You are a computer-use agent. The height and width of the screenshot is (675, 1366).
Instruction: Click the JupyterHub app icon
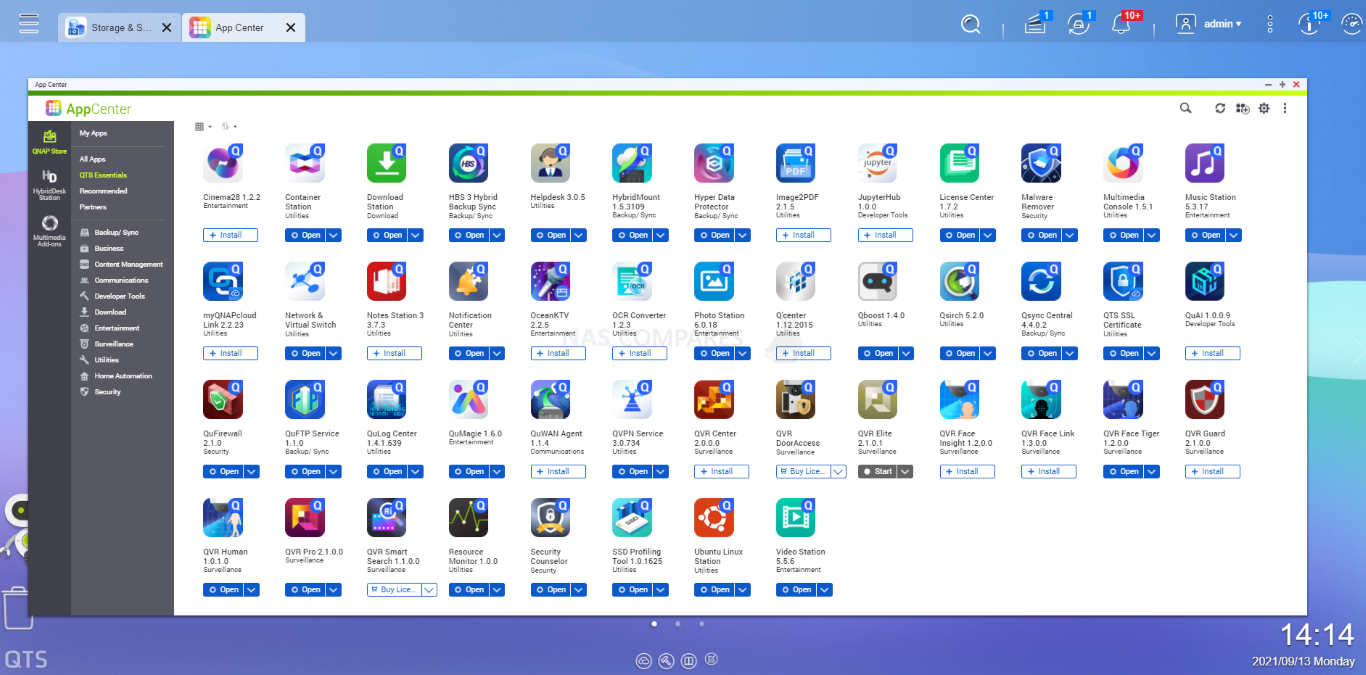pos(878,163)
